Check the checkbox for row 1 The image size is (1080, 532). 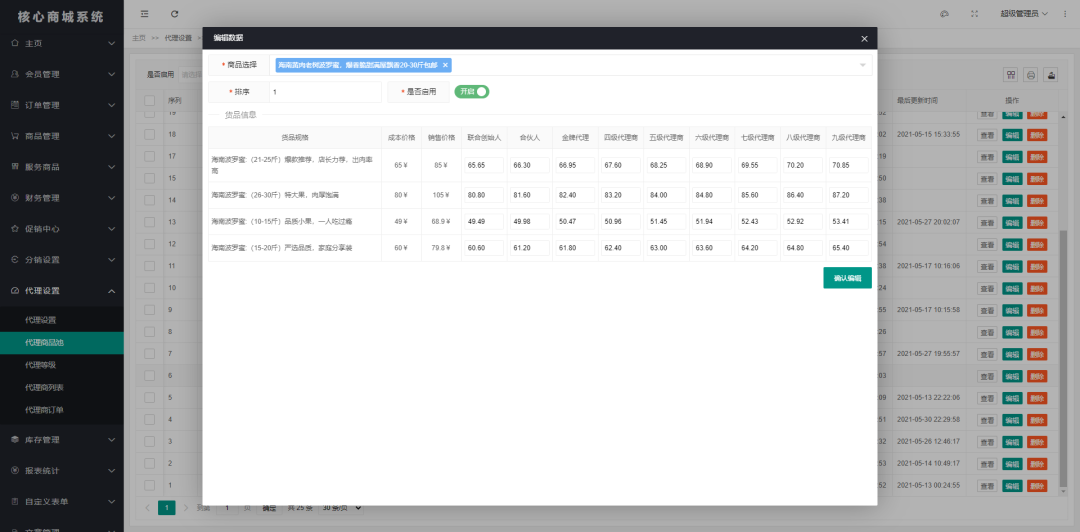149,485
